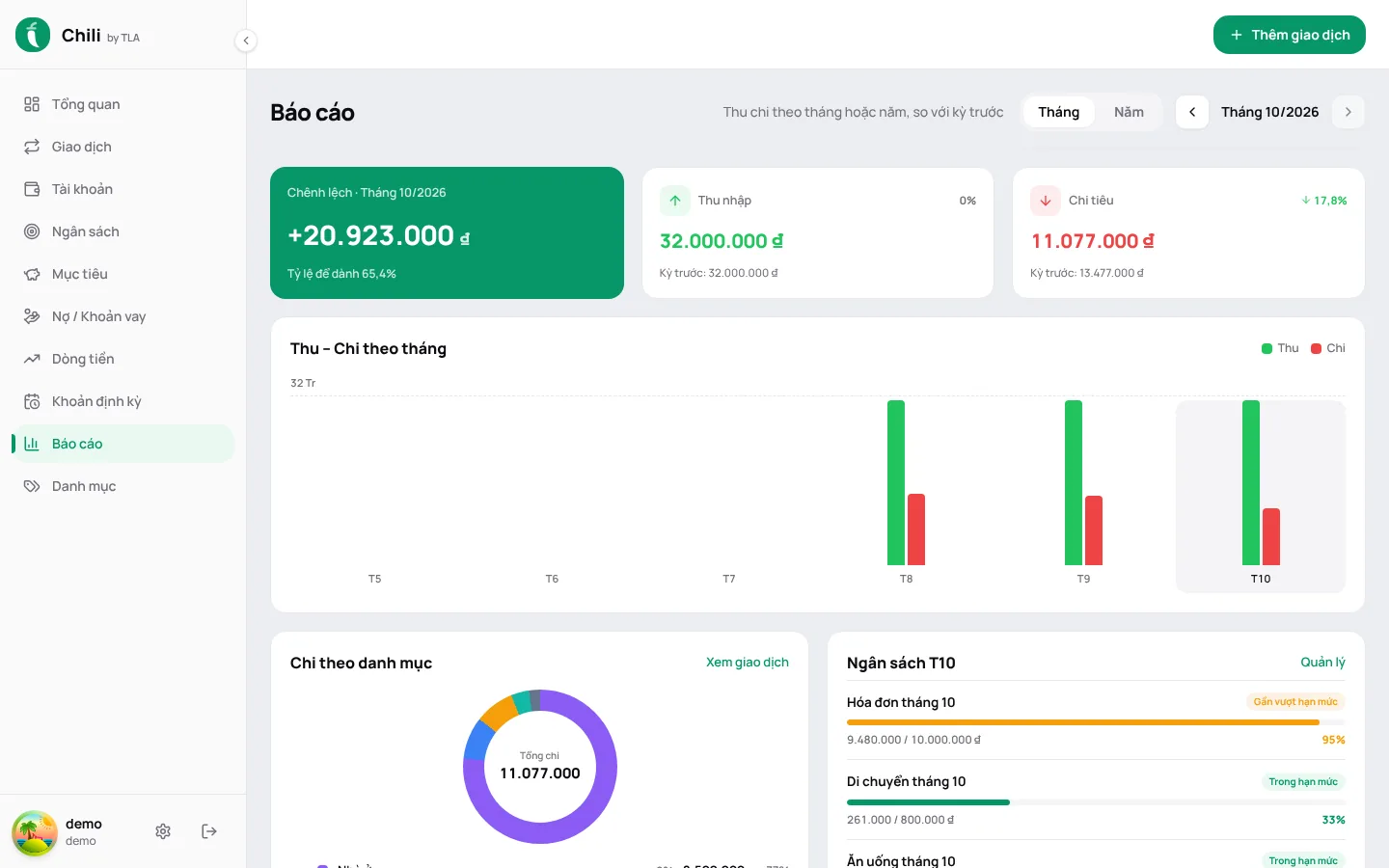Select T10 highlighted chart column
This screenshot has width=1389, height=868.
coord(1261,496)
